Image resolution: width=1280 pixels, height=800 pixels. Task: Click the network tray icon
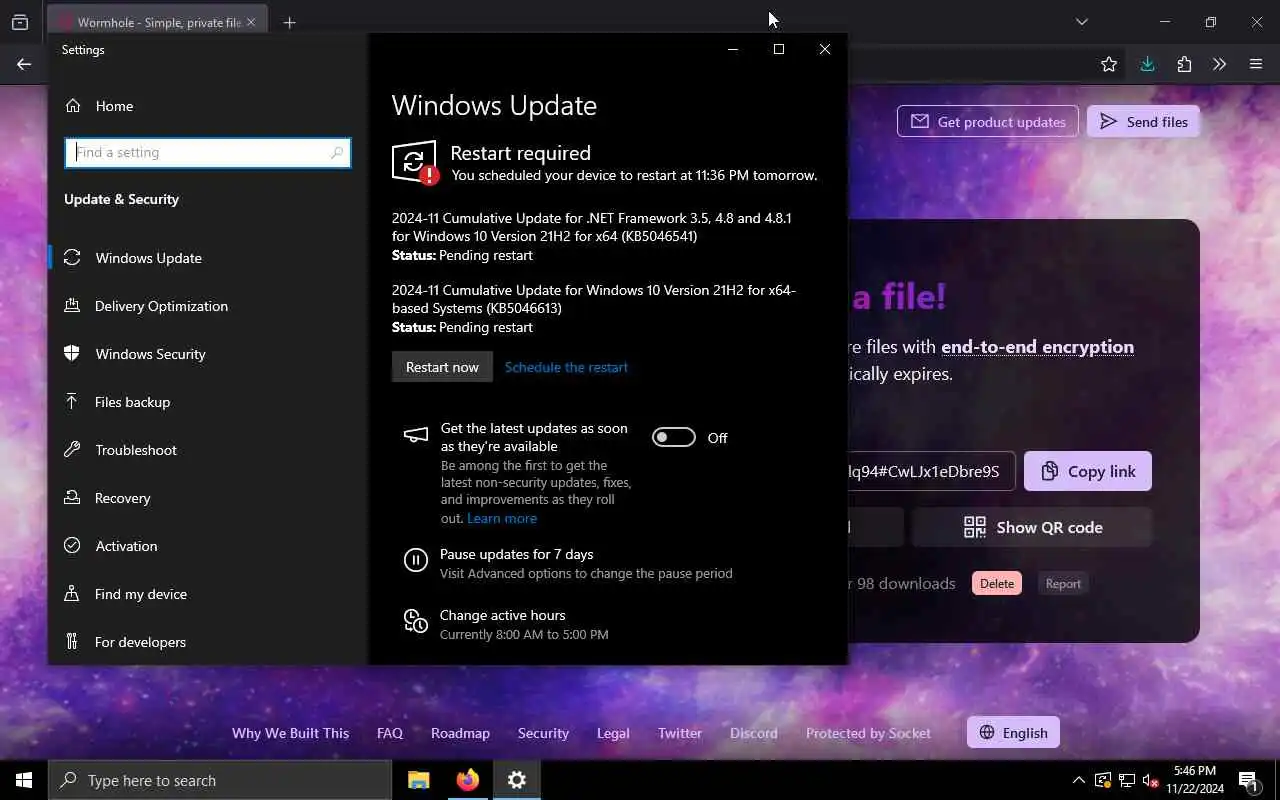click(x=1126, y=780)
